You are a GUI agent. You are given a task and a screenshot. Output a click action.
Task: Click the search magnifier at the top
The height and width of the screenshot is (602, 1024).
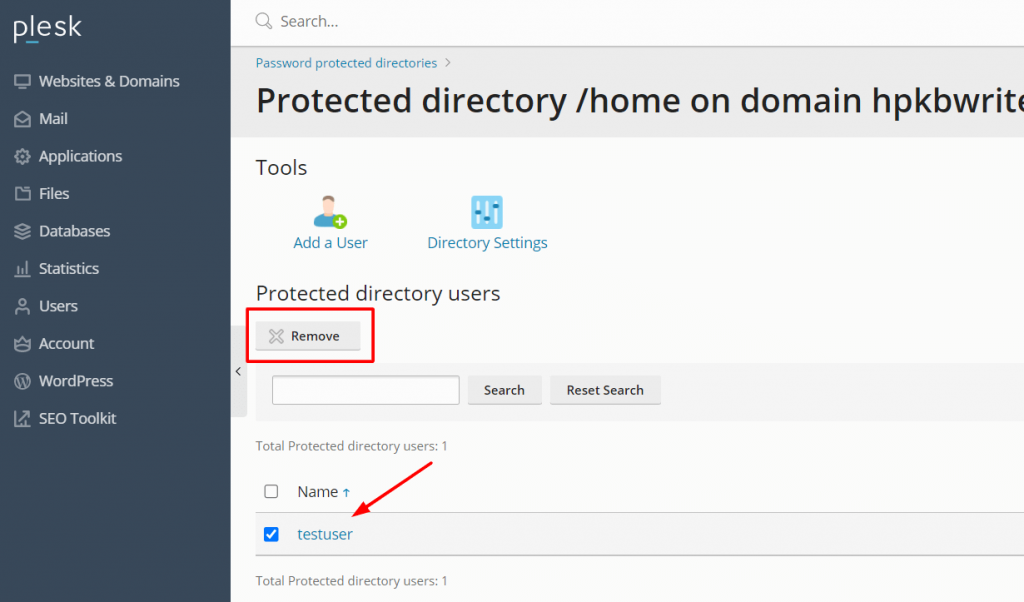263,20
